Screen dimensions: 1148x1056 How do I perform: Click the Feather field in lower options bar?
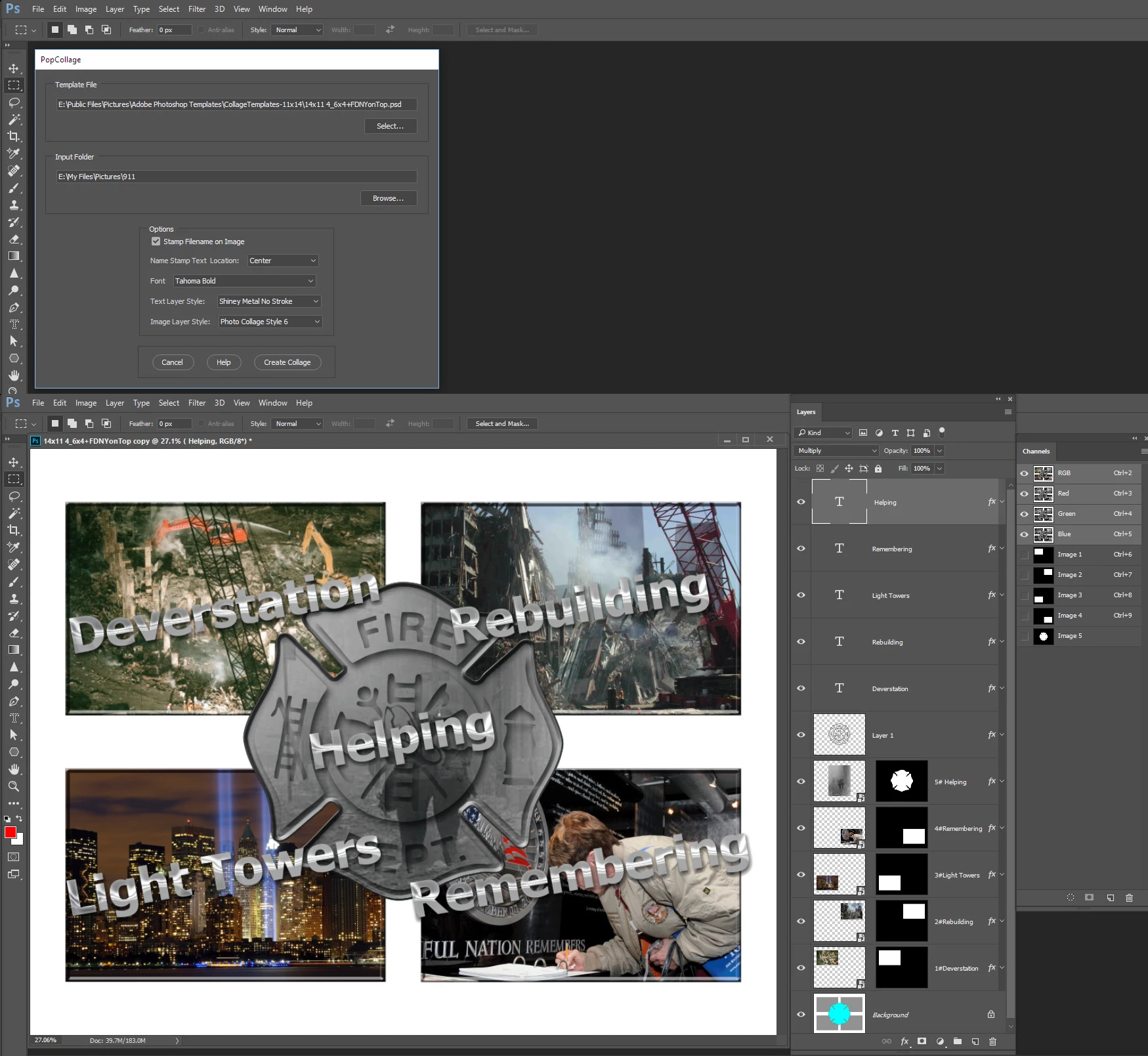(175, 424)
